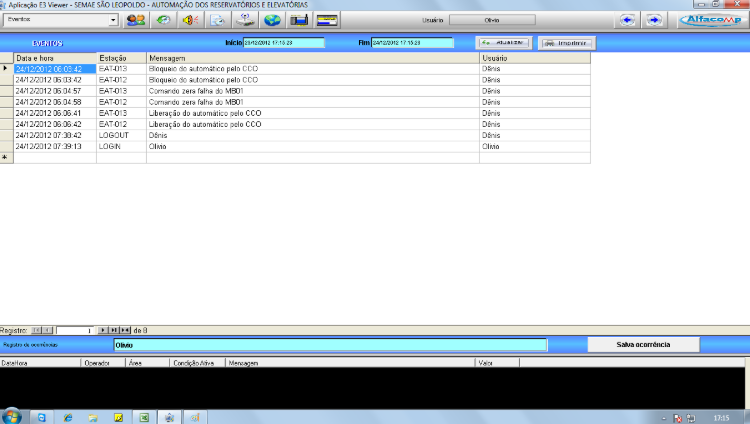Open the document report toolbar icon
This screenshot has width=750, height=424.
pyautogui.click(x=217, y=20)
